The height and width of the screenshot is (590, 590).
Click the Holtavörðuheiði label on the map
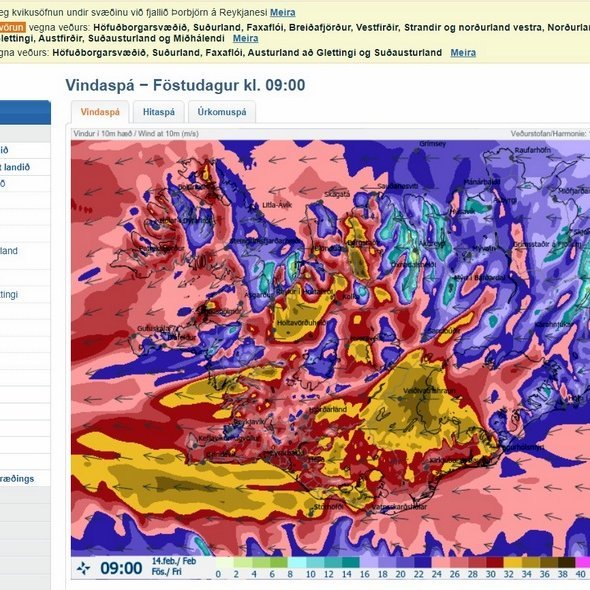pos(302,323)
